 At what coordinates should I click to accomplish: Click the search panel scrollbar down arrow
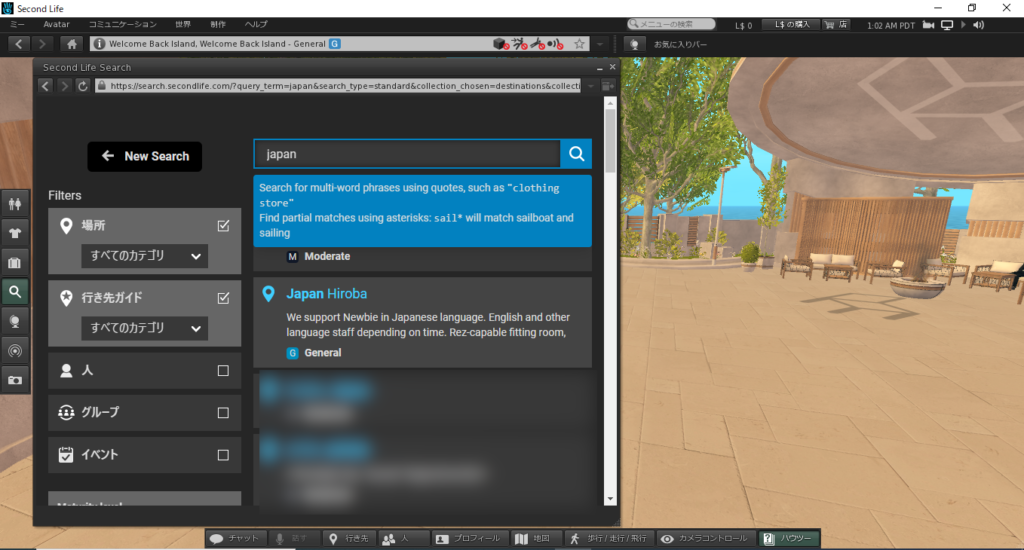pyautogui.click(x=610, y=499)
